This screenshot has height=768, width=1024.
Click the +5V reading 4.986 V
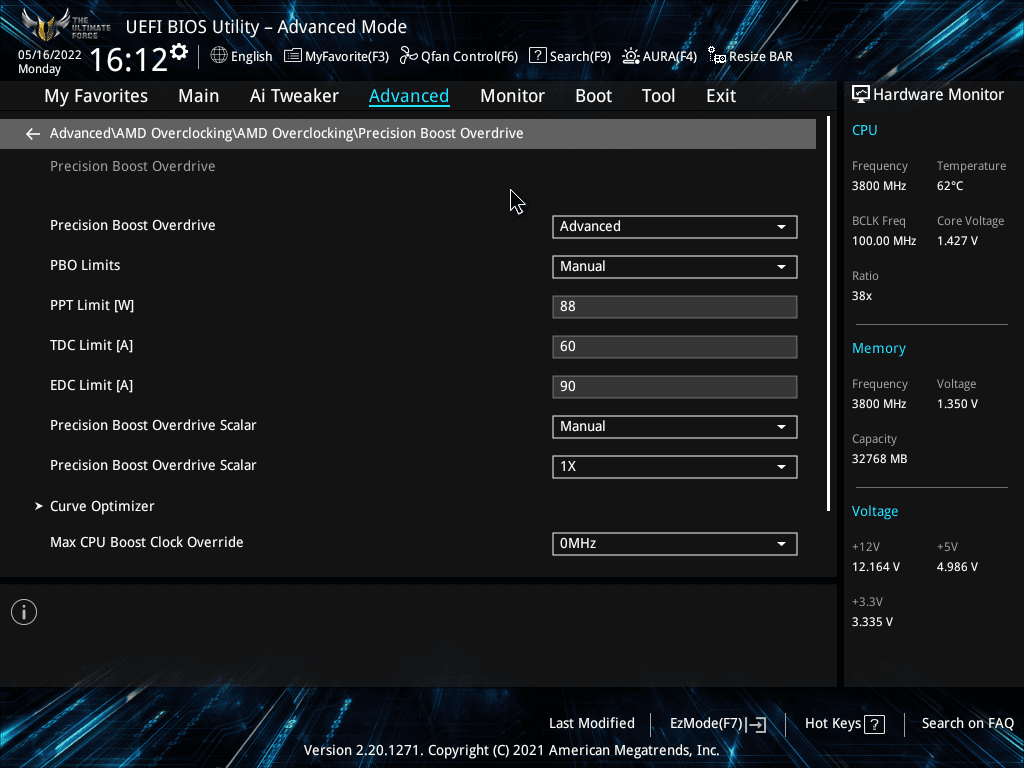click(x=957, y=567)
